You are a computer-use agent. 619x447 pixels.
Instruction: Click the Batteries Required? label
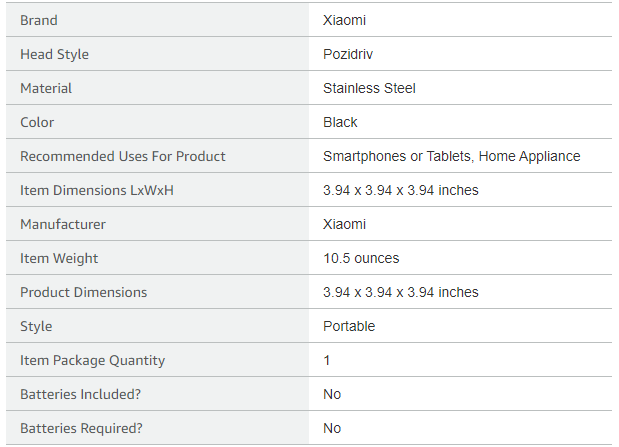(x=81, y=428)
